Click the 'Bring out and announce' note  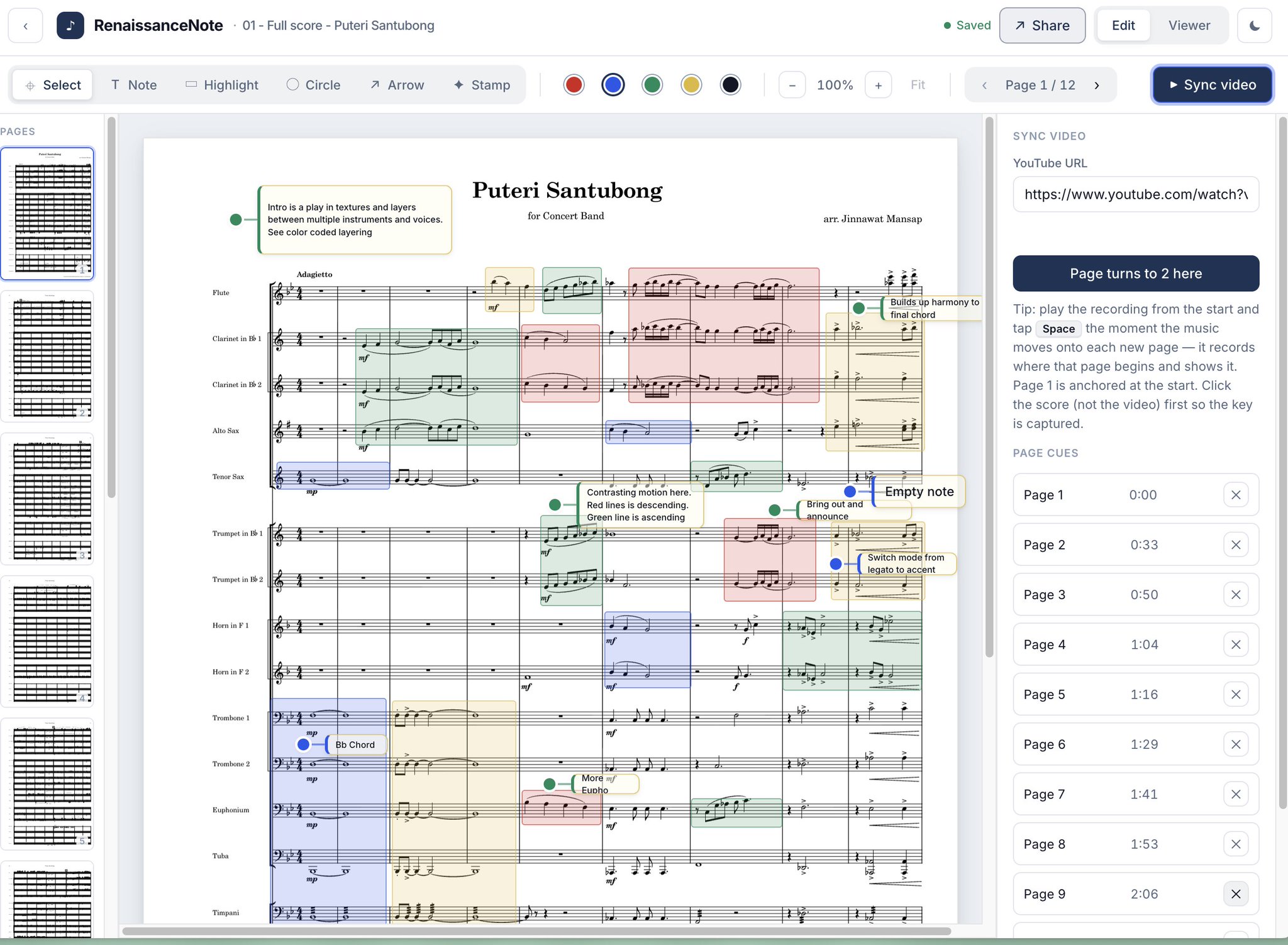[x=853, y=510]
